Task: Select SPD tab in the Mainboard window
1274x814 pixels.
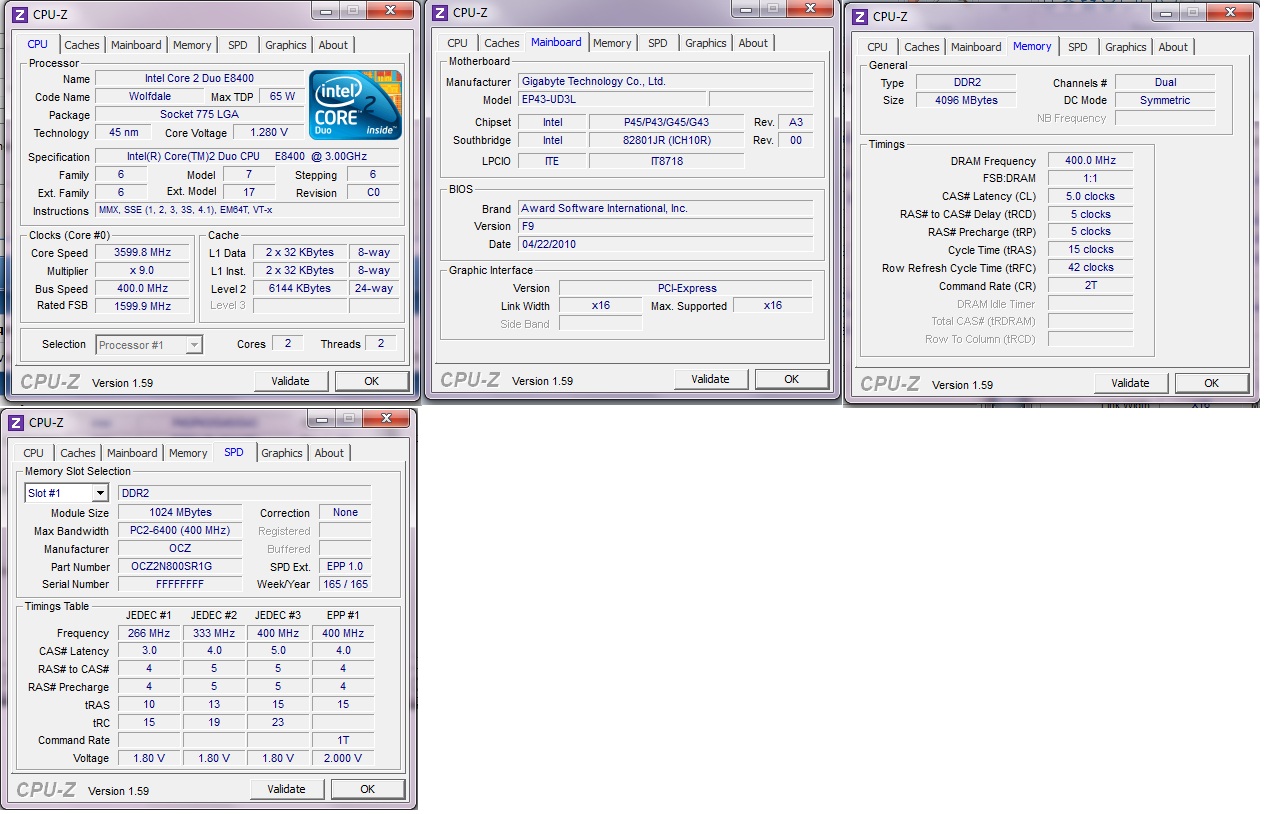Action: point(658,43)
